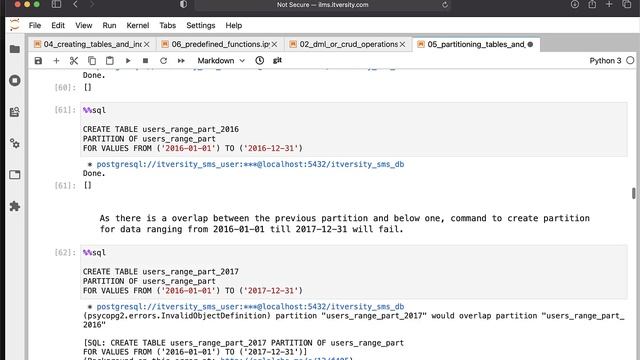Open running terminals and kernels panel
Viewport: 640px width, 360px height.
[15, 80]
